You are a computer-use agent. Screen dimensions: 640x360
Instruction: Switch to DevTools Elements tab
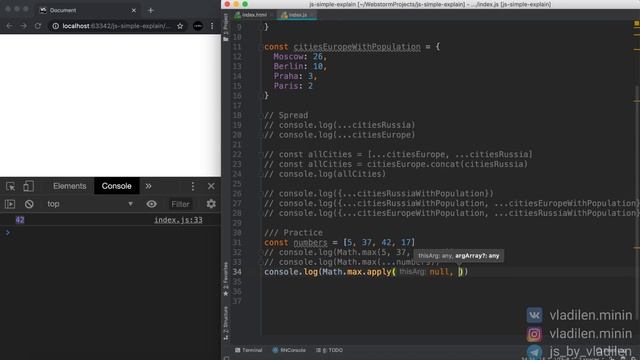click(69, 186)
